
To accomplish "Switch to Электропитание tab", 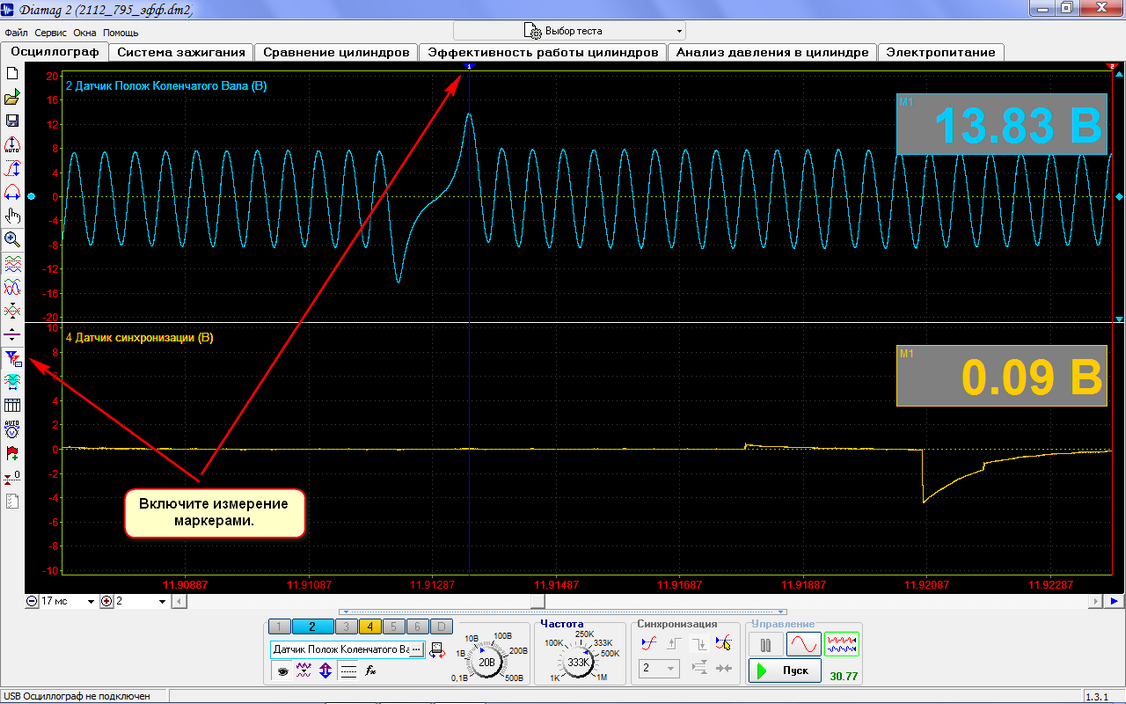I will pos(941,52).
